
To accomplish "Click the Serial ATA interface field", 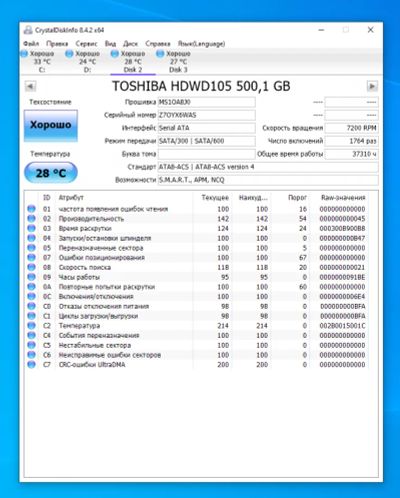I will tap(206, 128).
